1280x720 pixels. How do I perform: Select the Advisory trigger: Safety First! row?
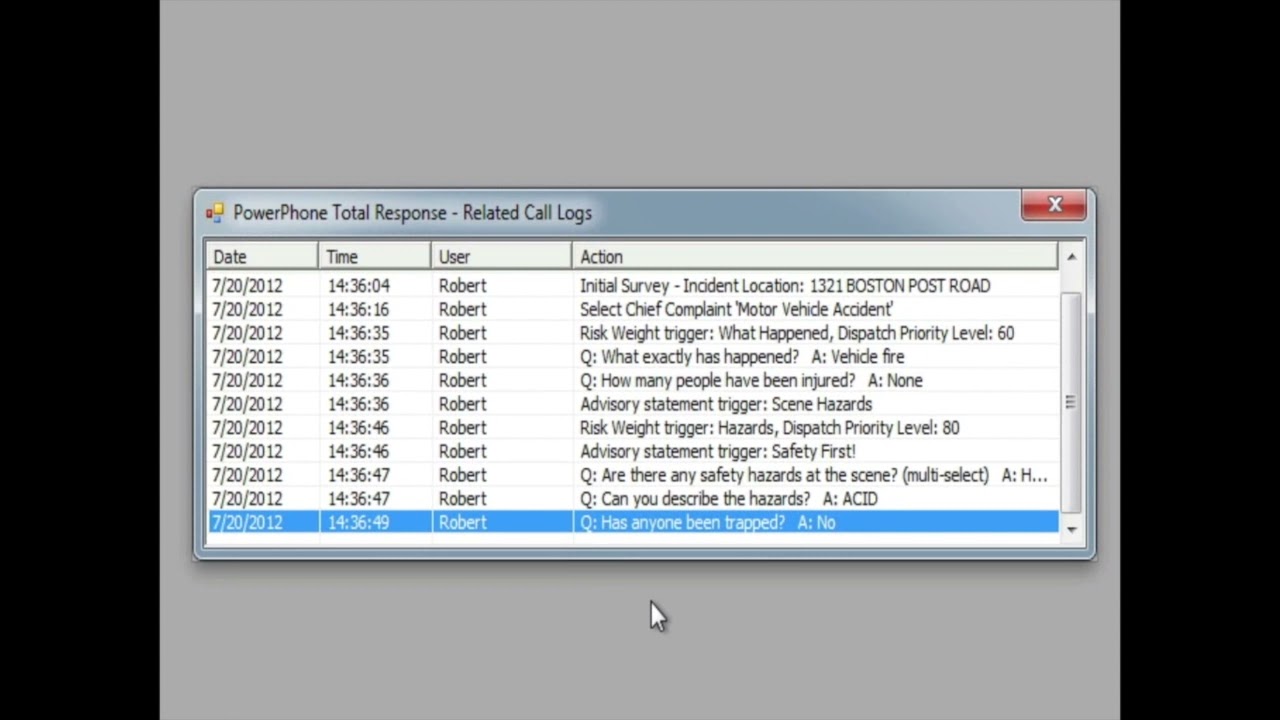tap(632, 452)
